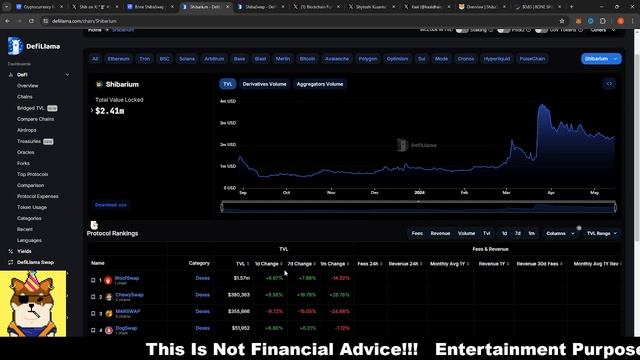Select the TVL chart tab
The height and width of the screenshot is (360, 640).
click(228, 84)
